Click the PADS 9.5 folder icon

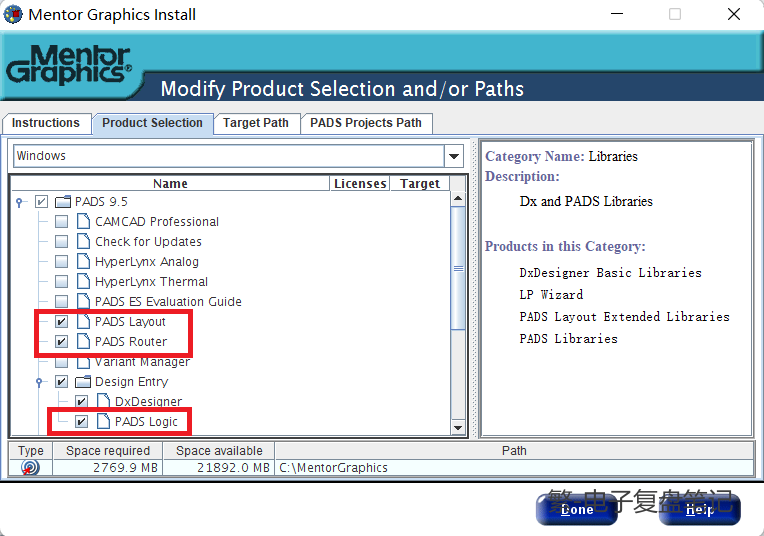point(63,201)
